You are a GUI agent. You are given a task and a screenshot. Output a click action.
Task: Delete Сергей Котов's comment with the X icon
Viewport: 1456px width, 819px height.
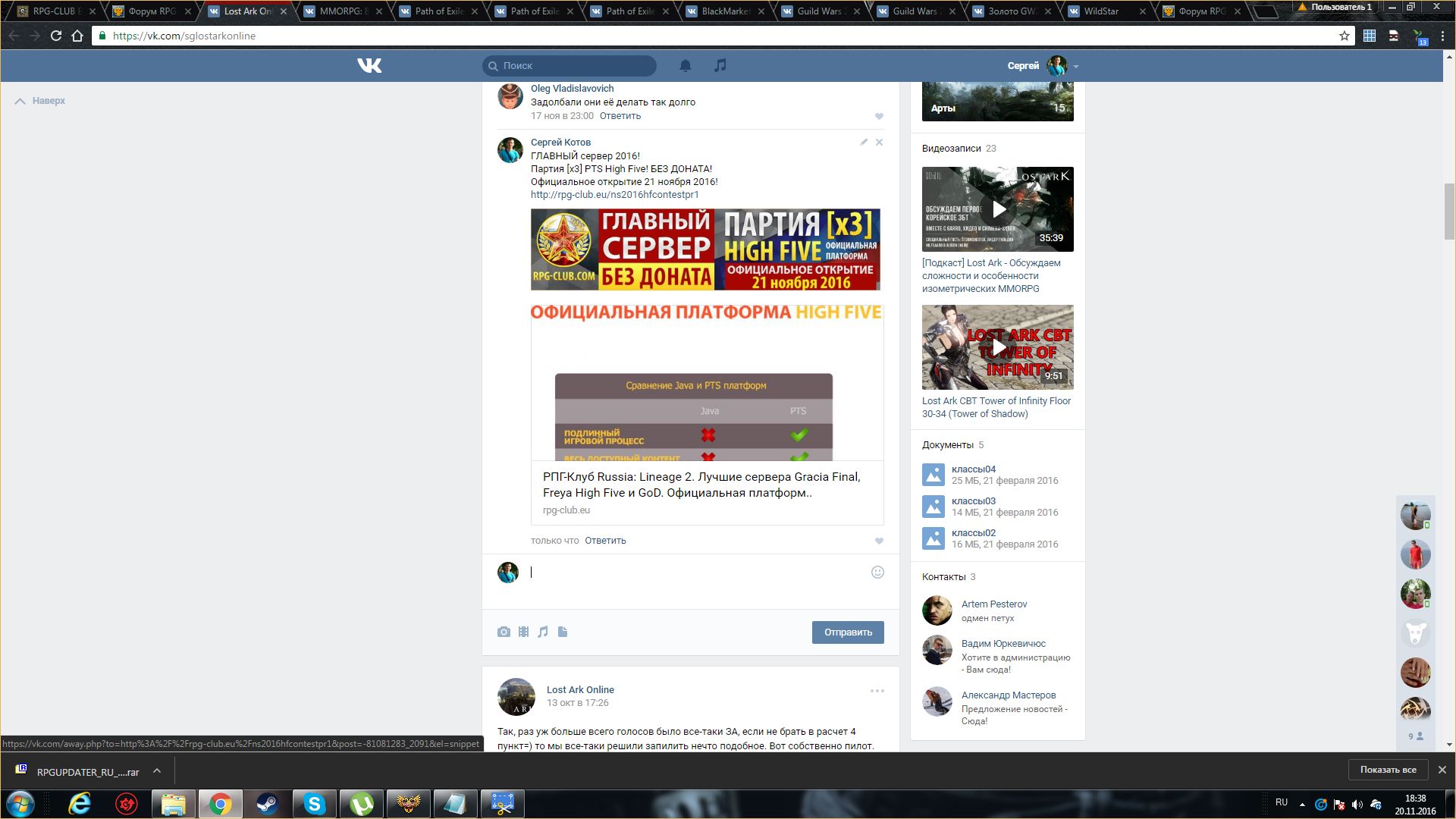879,142
